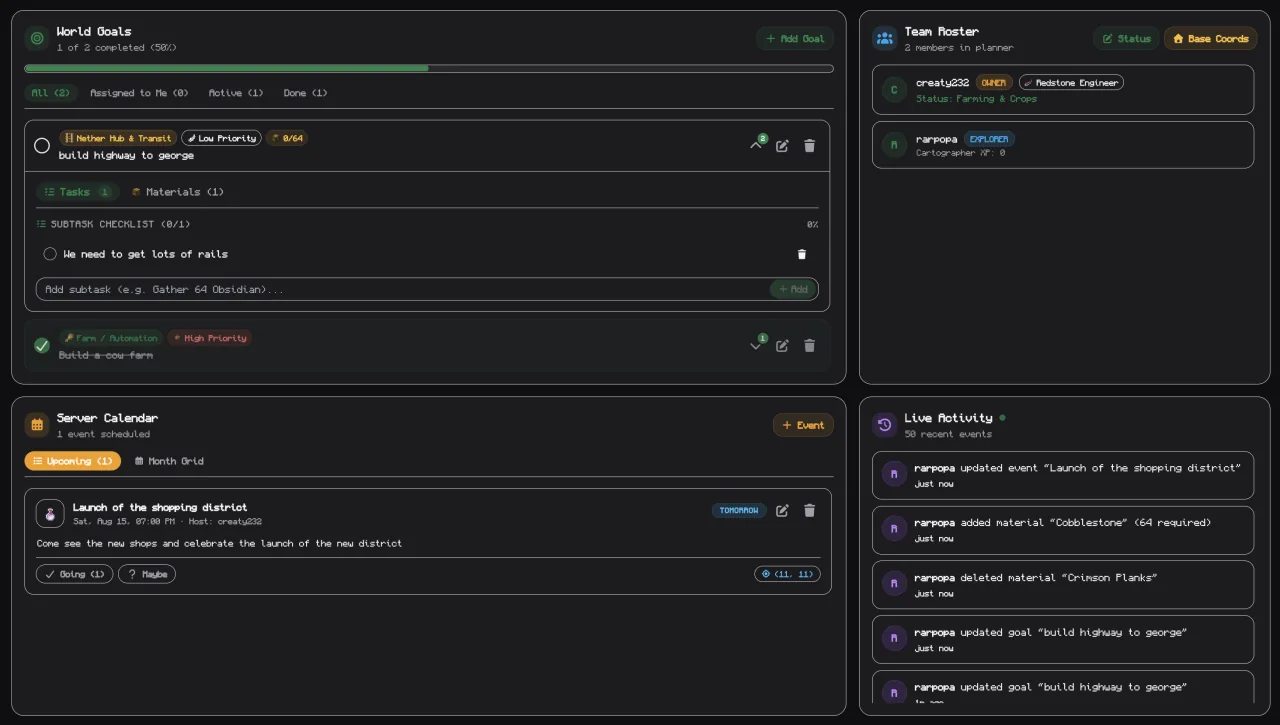Image resolution: width=1280 pixels, height=725 pixels.
Task: Click the "Cartographer XP: 0" text
Action: coord(960,153)
